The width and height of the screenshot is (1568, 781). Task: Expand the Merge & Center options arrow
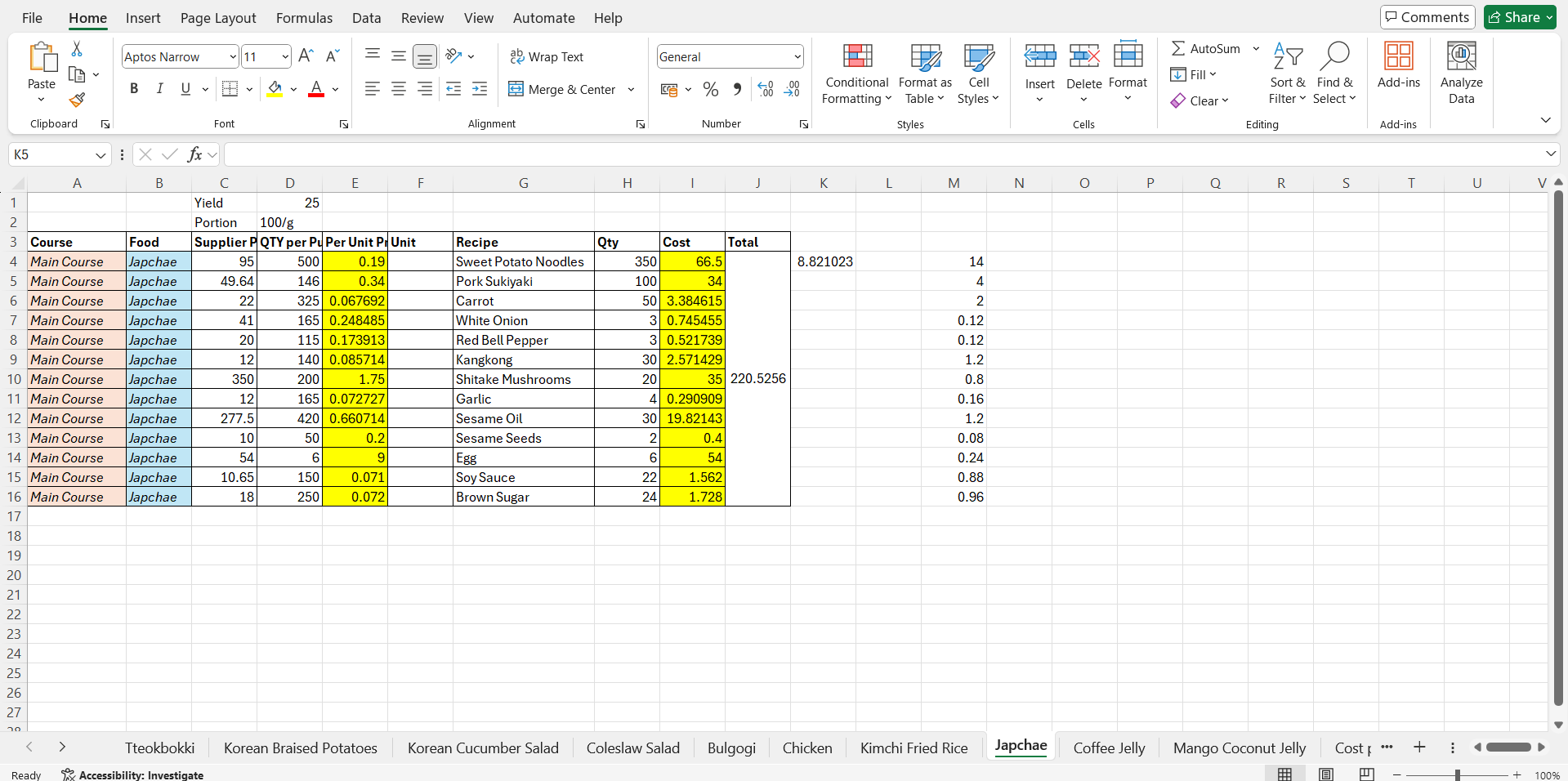(631, 89)
